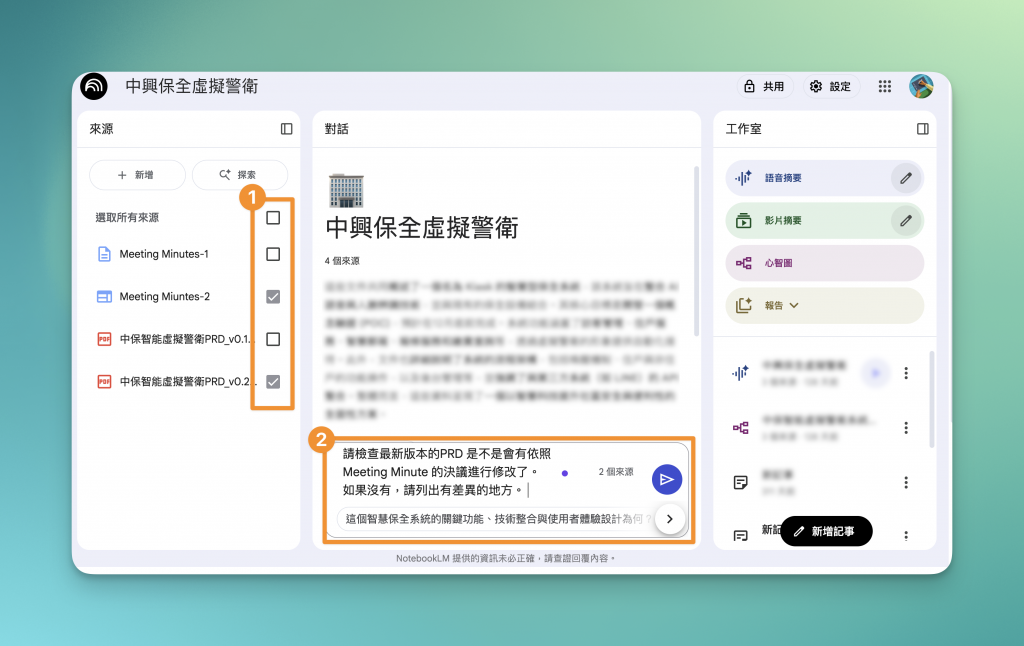Click the 2 個來源 indicator

pos(616,472)
